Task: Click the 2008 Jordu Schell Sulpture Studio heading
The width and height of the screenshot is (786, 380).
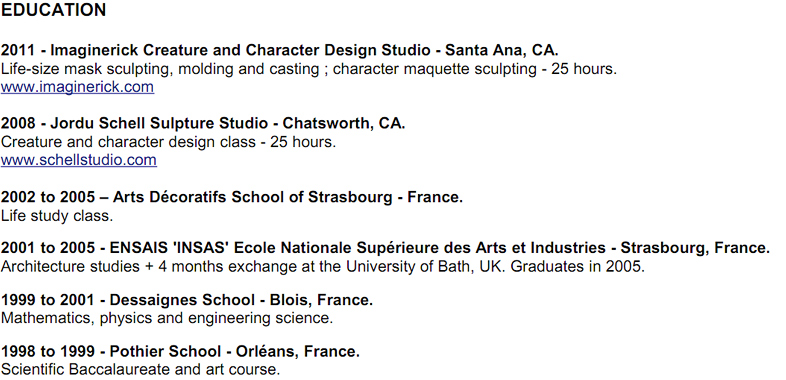Action: click(x=203, y=123)
